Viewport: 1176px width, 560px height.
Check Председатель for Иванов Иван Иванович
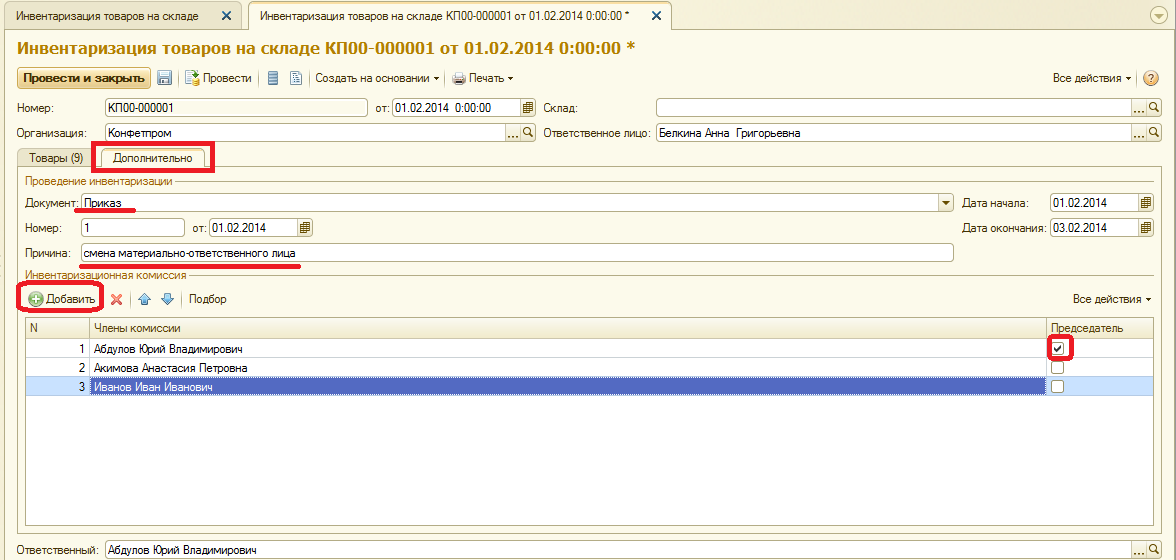click(x=1058, y=387)
